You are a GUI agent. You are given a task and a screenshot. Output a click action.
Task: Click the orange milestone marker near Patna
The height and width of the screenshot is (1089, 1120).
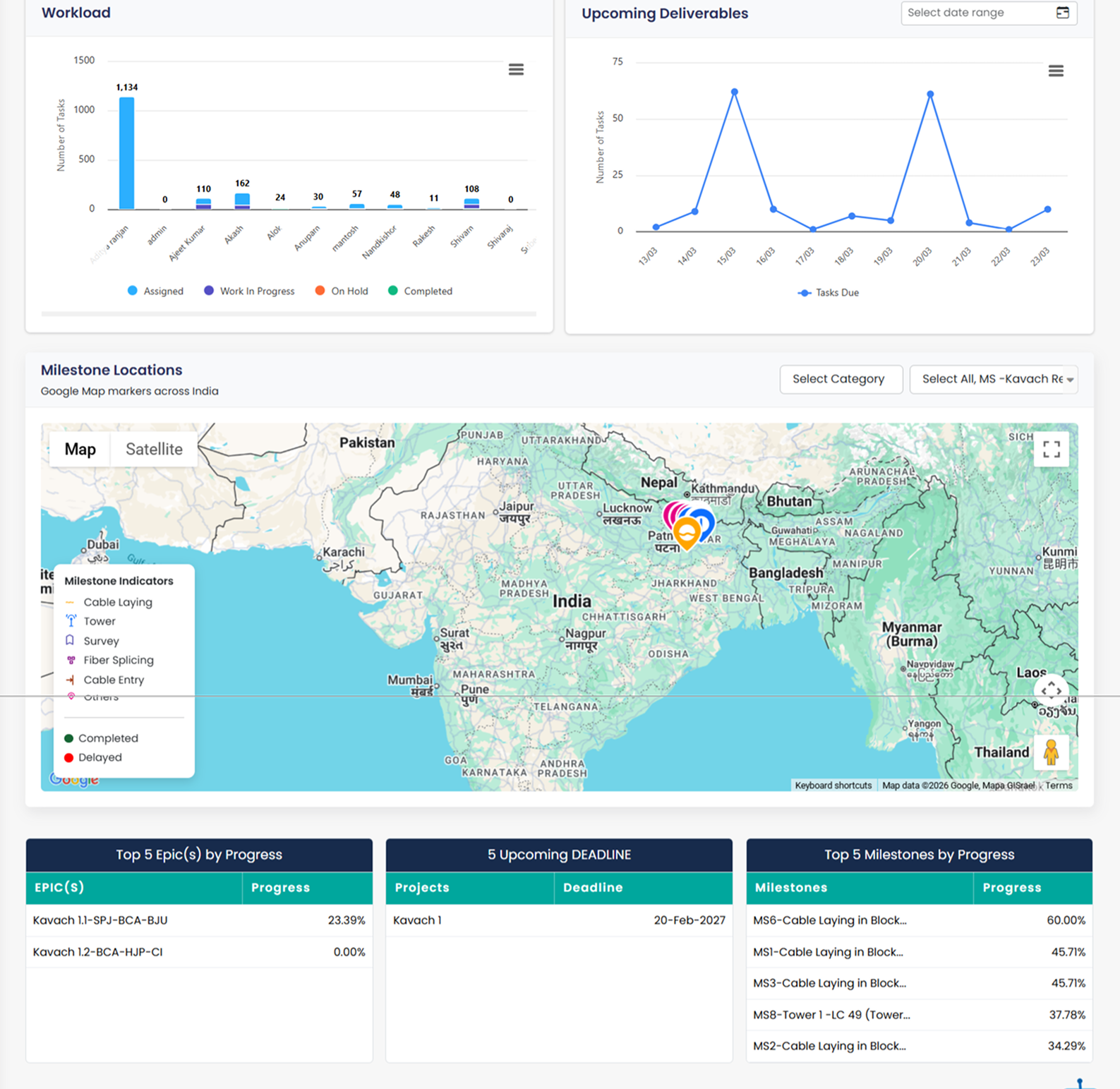[x=687, y=531]
